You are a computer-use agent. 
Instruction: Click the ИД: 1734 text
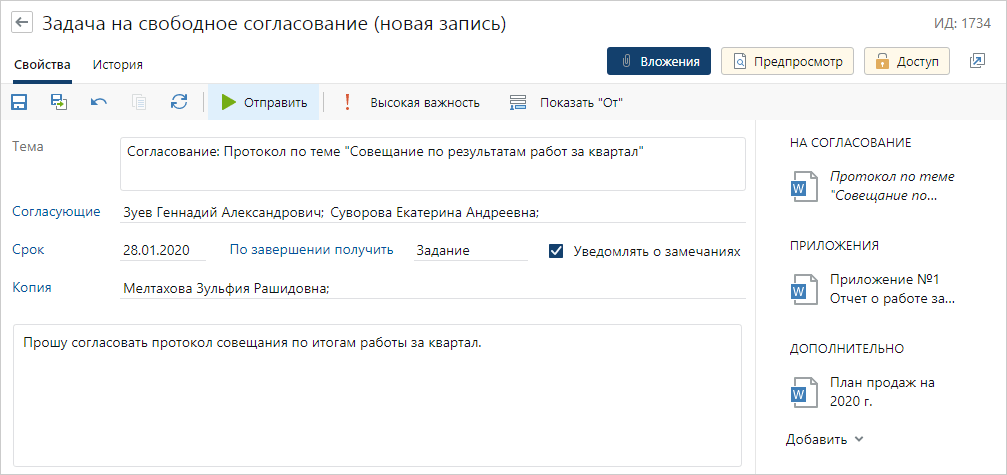(x=961, y=24)
